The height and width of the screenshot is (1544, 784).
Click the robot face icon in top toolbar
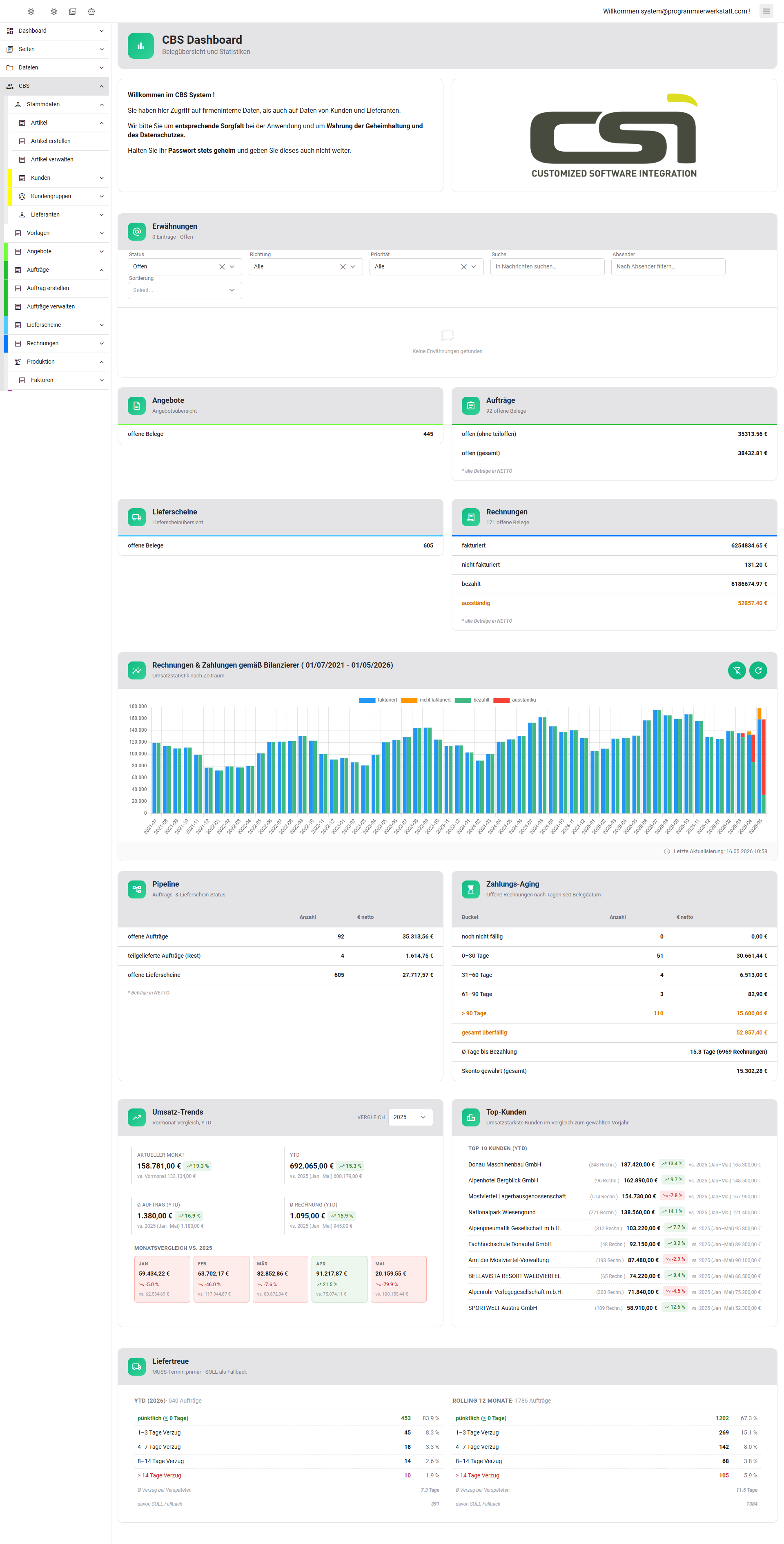[91, 11]
